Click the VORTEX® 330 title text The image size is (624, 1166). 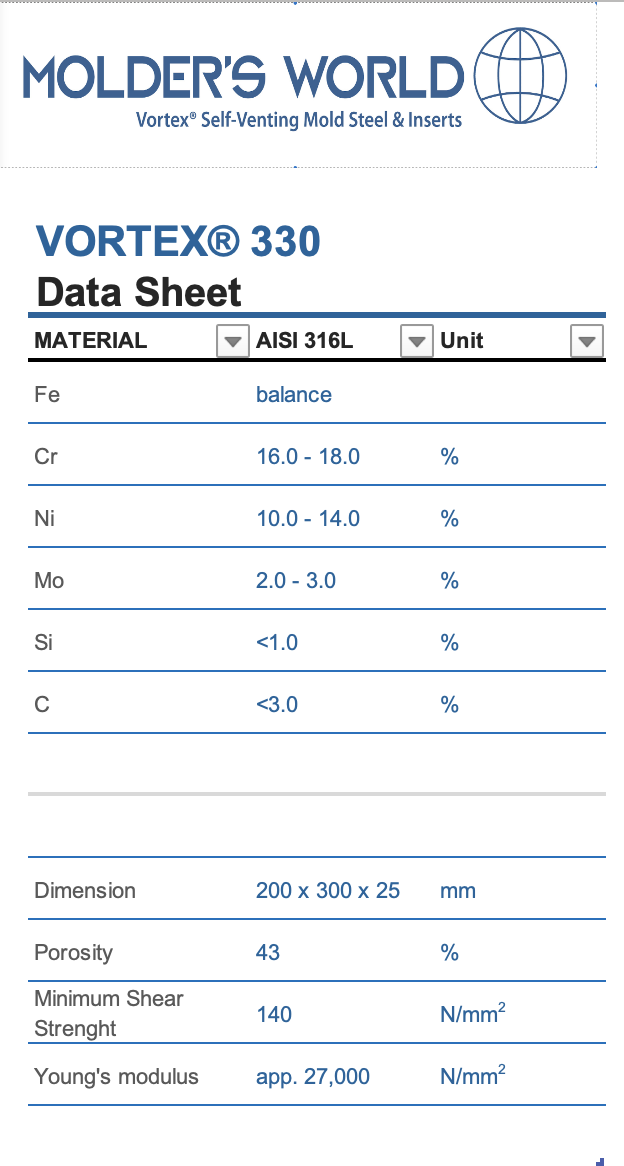click(x=178, y=241)
